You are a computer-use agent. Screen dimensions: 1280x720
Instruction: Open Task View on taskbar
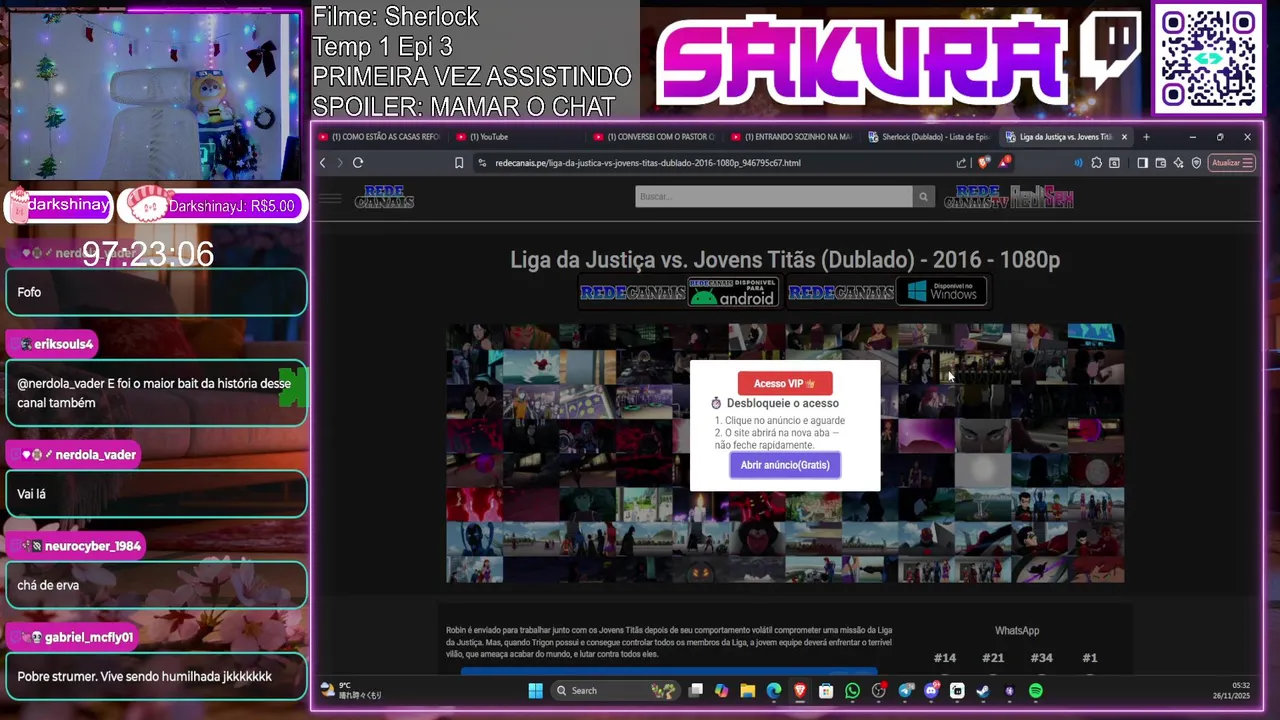click(696, 691)
